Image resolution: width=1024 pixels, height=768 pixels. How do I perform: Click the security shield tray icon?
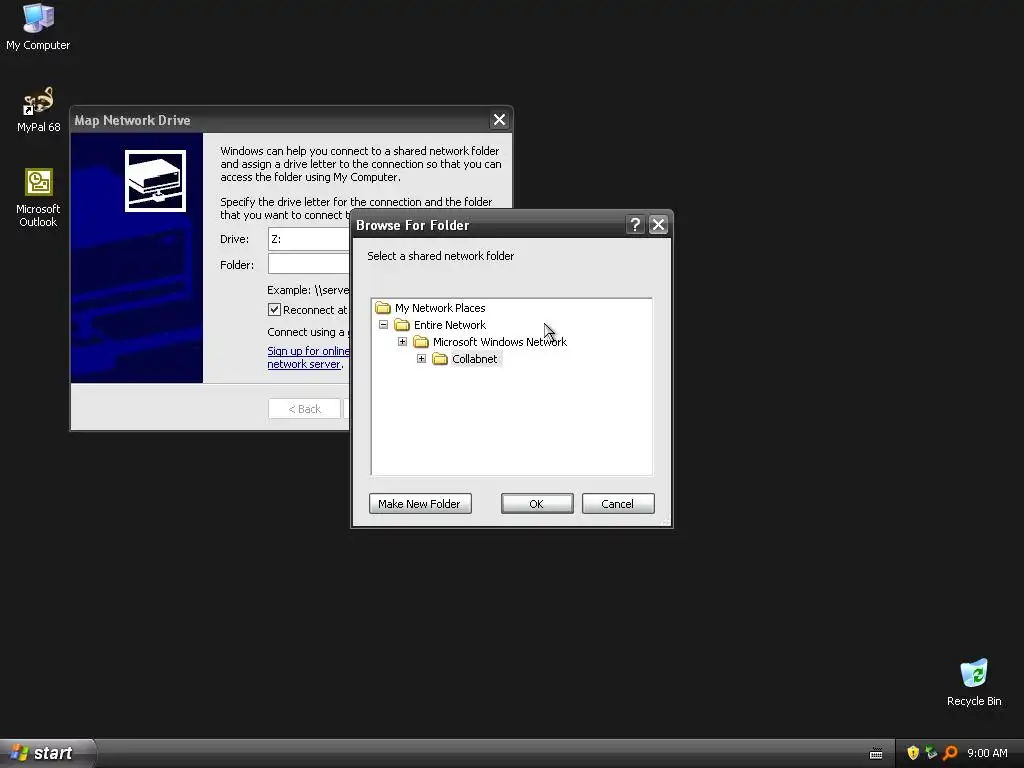click(x=913, y=753)
